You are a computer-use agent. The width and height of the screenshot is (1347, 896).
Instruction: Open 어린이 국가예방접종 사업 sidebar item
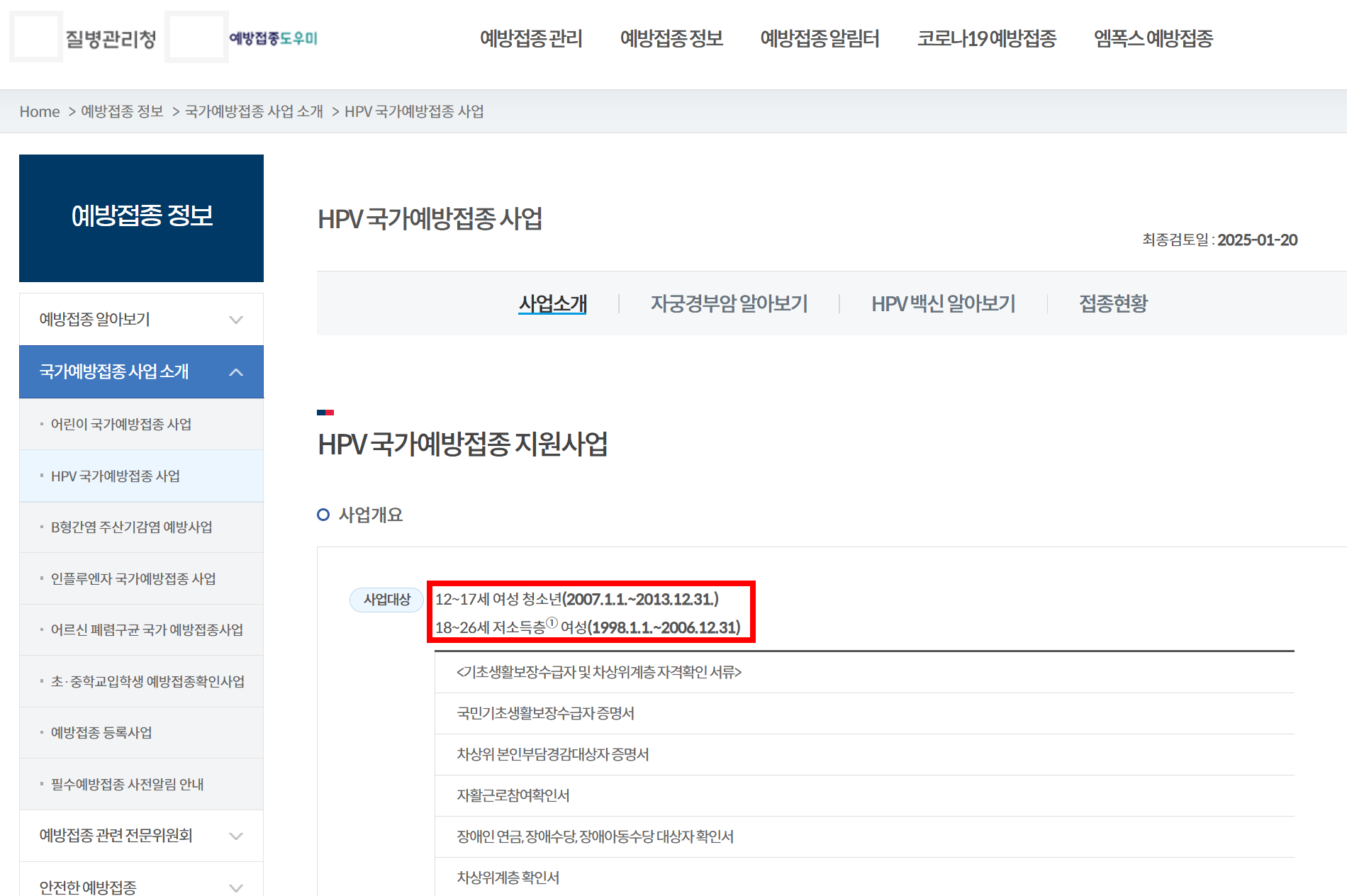coord(141,424)
